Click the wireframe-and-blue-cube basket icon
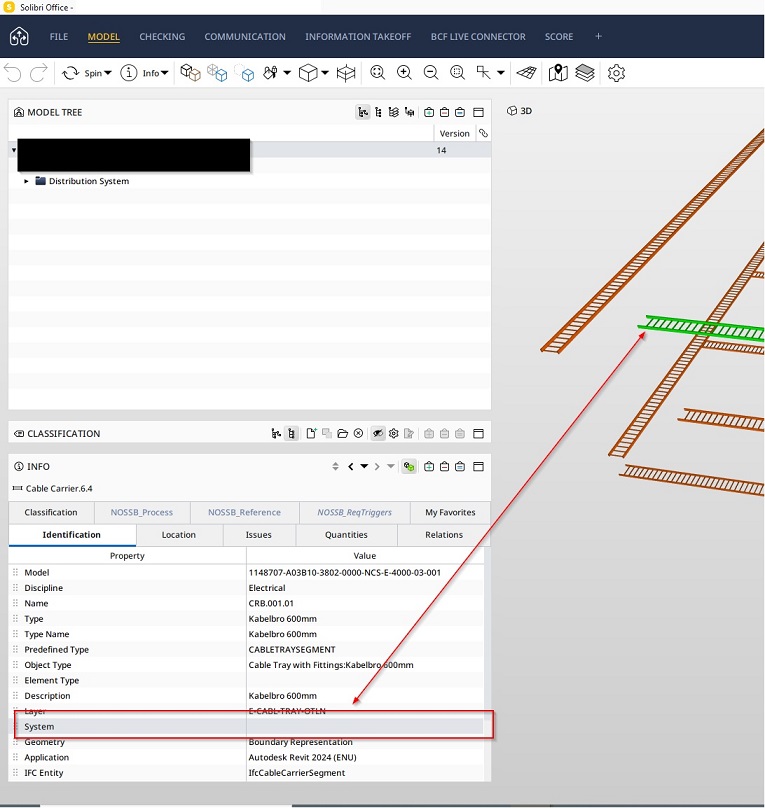 (217, 73)
